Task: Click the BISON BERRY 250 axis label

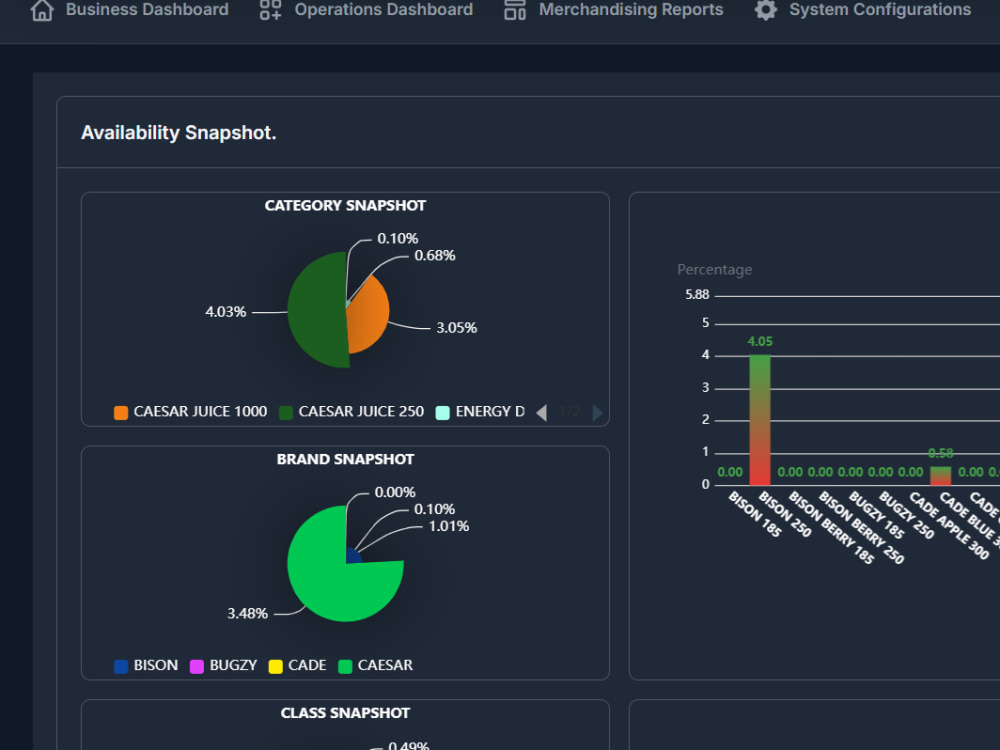Action: pyautogui.click(x=861, y=527)
